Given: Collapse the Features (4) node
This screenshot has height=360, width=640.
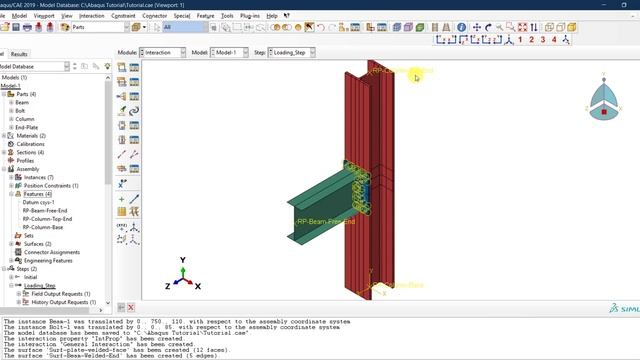Looking at the screenshot, I should (11, 194).
